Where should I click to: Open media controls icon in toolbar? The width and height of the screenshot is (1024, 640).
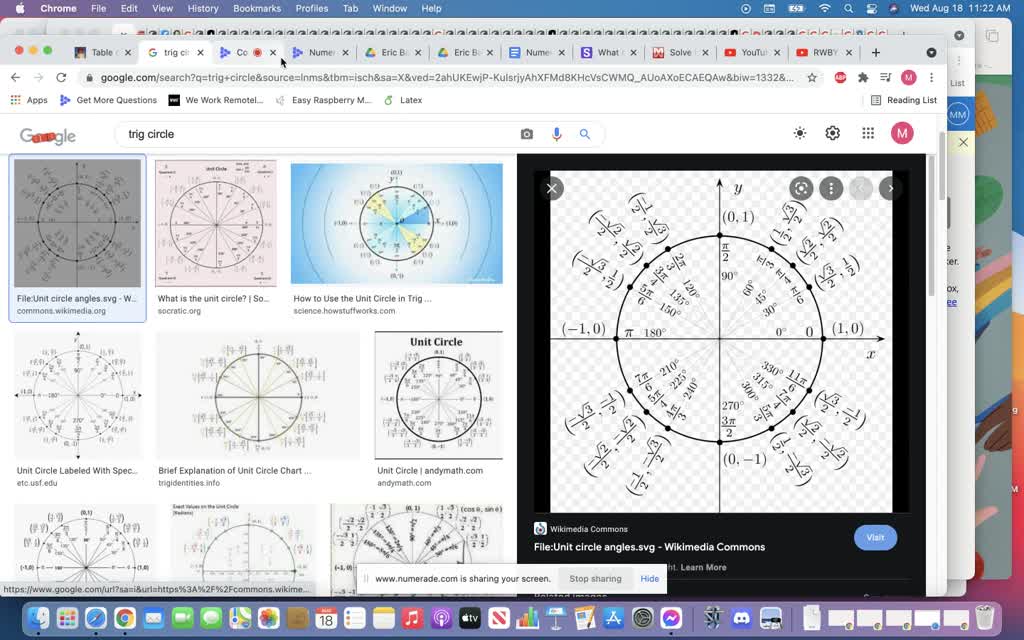tap(886, 78)
